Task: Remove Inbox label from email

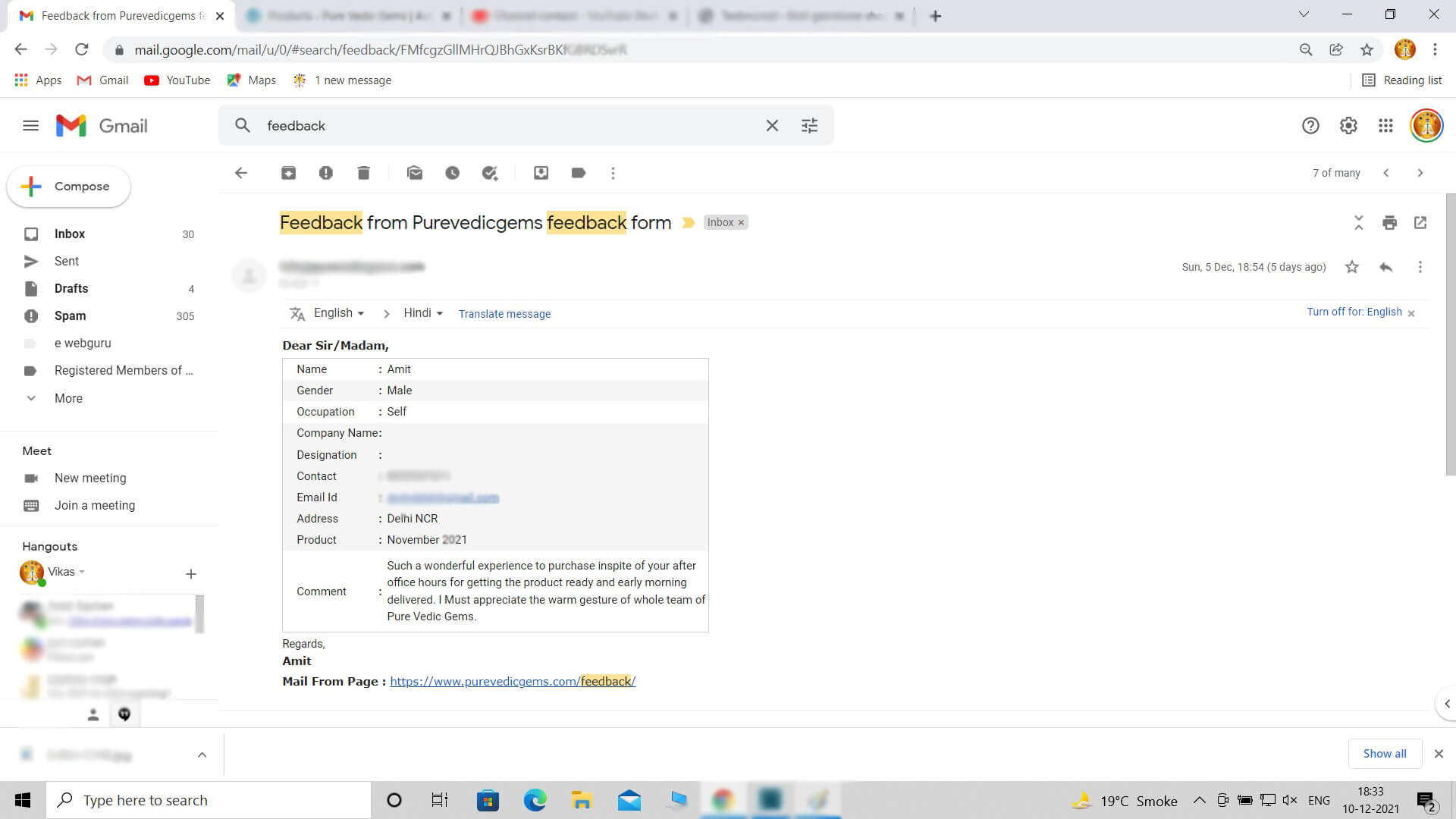Action: pos(742,223)
